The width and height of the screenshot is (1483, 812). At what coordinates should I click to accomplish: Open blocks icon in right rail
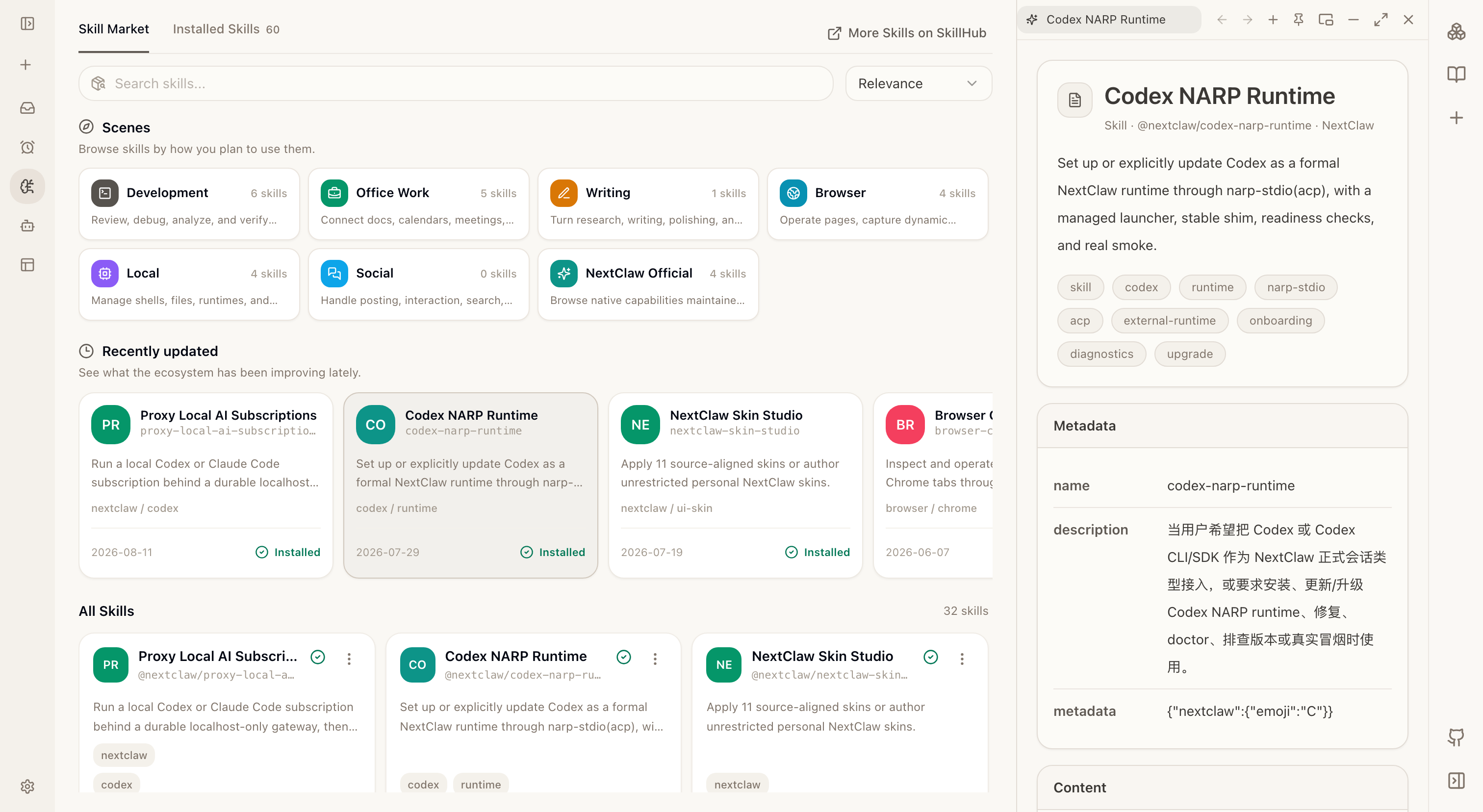[1456, 32]
